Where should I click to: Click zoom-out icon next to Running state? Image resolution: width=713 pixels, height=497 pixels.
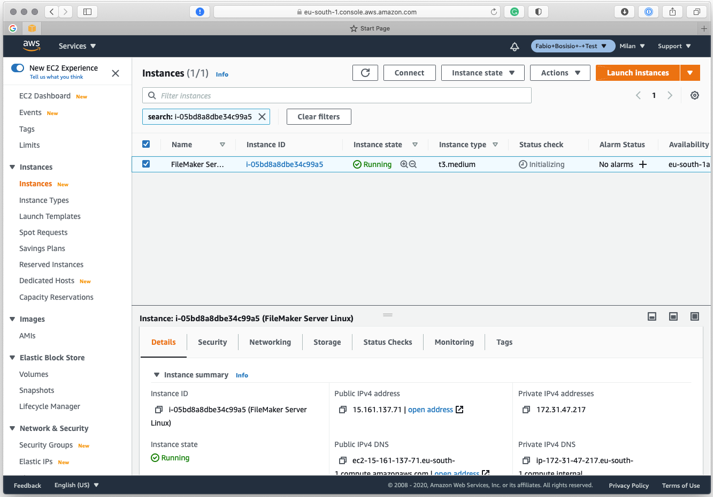pos(412,164)
